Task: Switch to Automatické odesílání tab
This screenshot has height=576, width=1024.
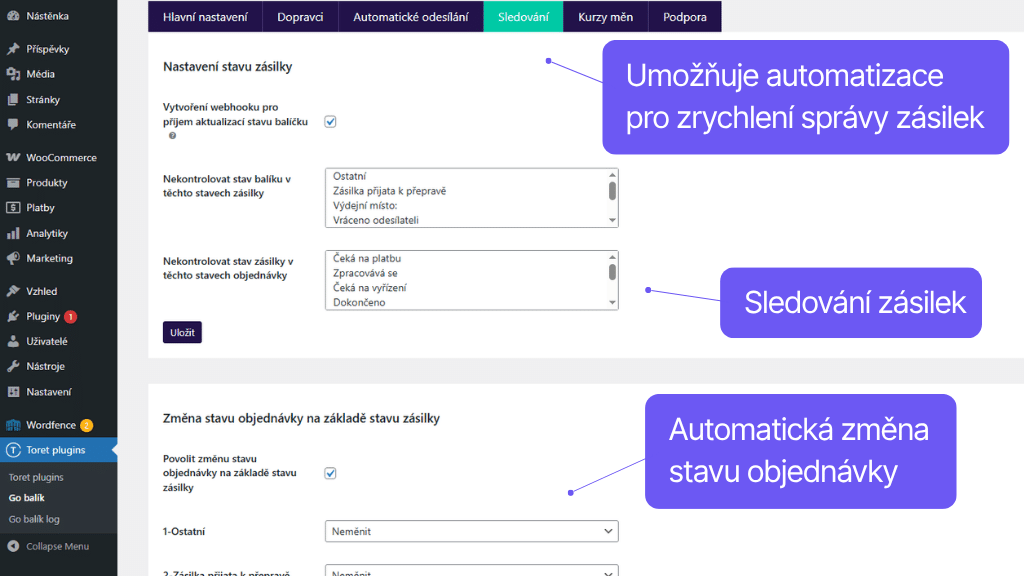Action: click(411, 16)
